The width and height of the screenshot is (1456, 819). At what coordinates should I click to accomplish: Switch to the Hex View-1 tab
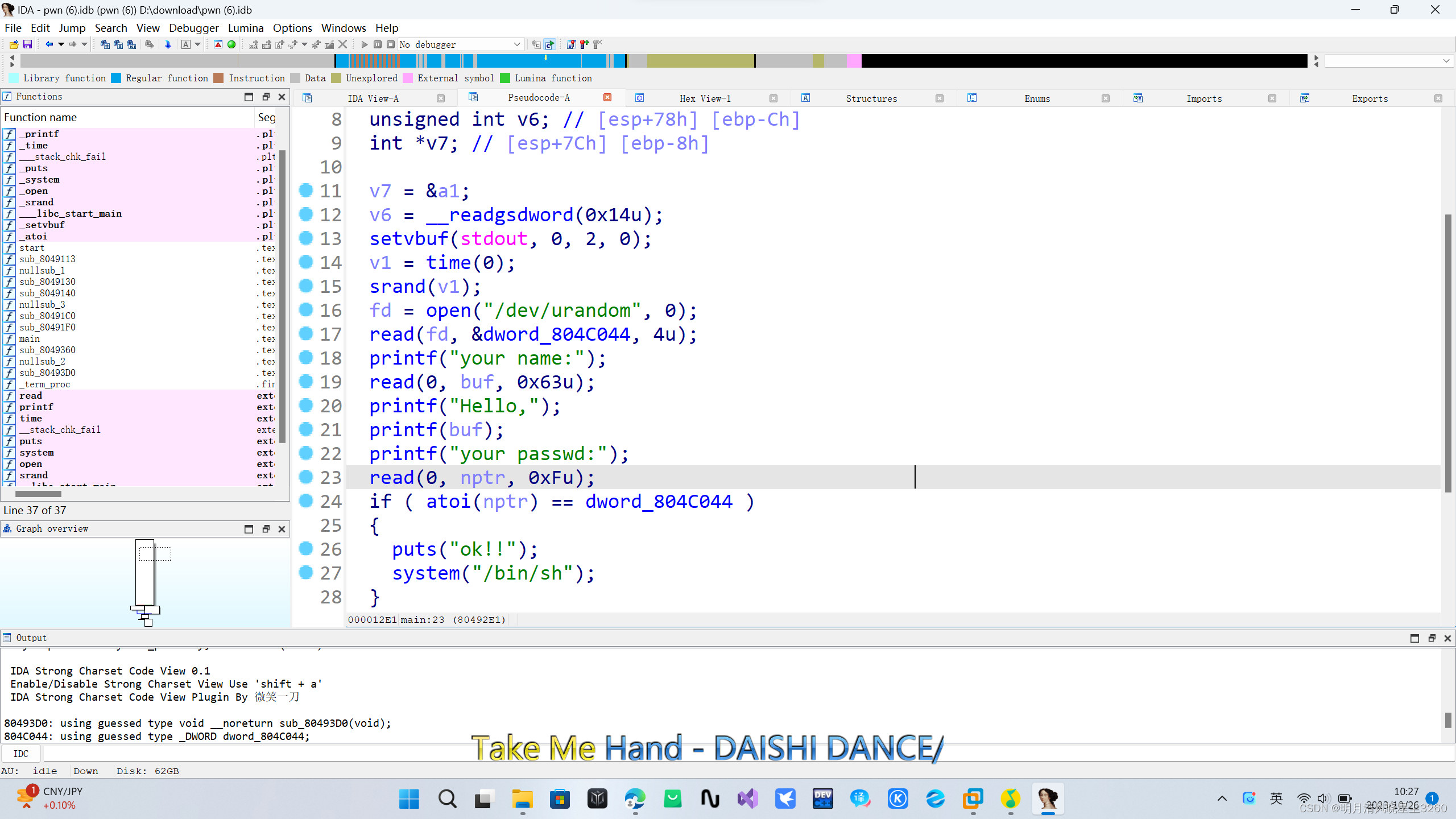(705, 98)
